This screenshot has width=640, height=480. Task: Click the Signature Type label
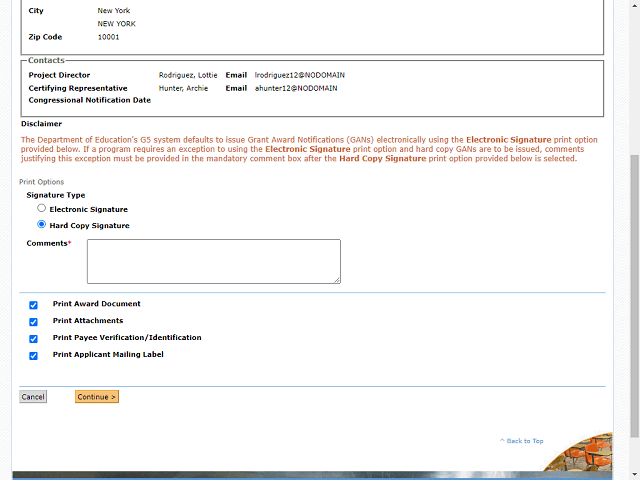[56, 195]
